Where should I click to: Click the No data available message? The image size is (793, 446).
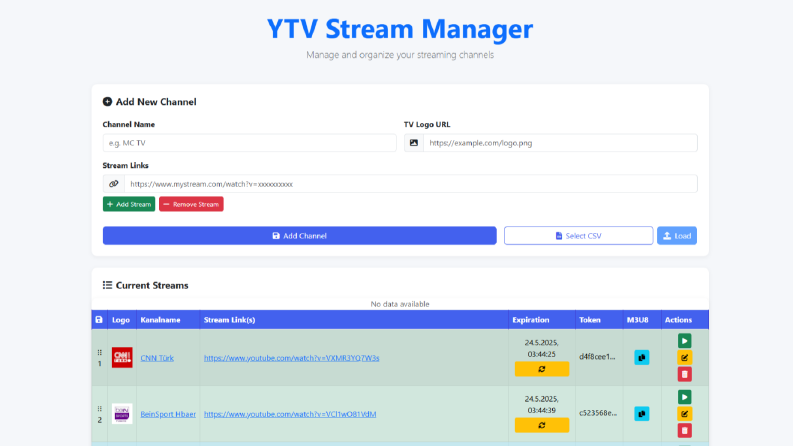point(400,304)
